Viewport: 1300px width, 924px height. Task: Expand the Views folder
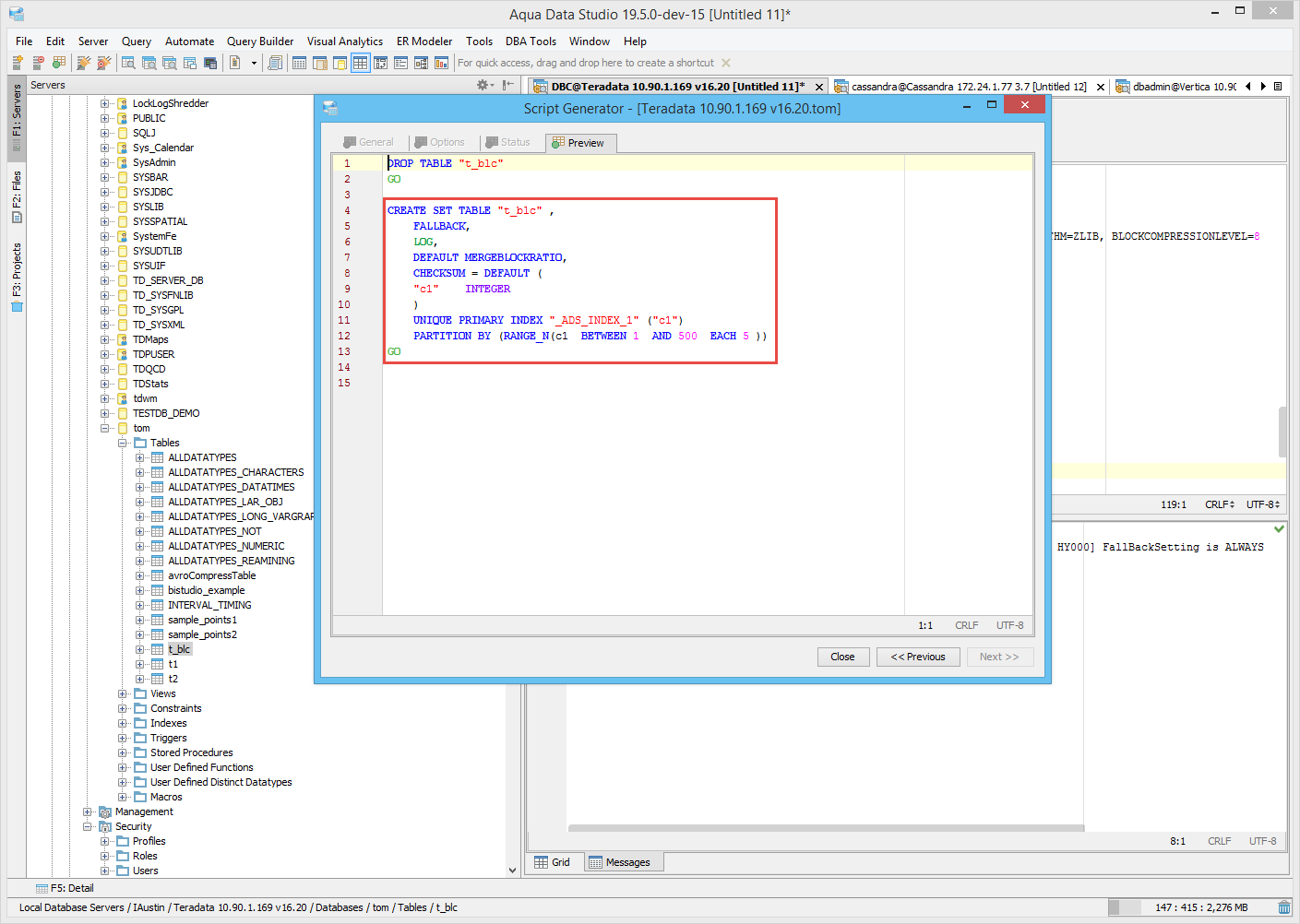(122, 693)
